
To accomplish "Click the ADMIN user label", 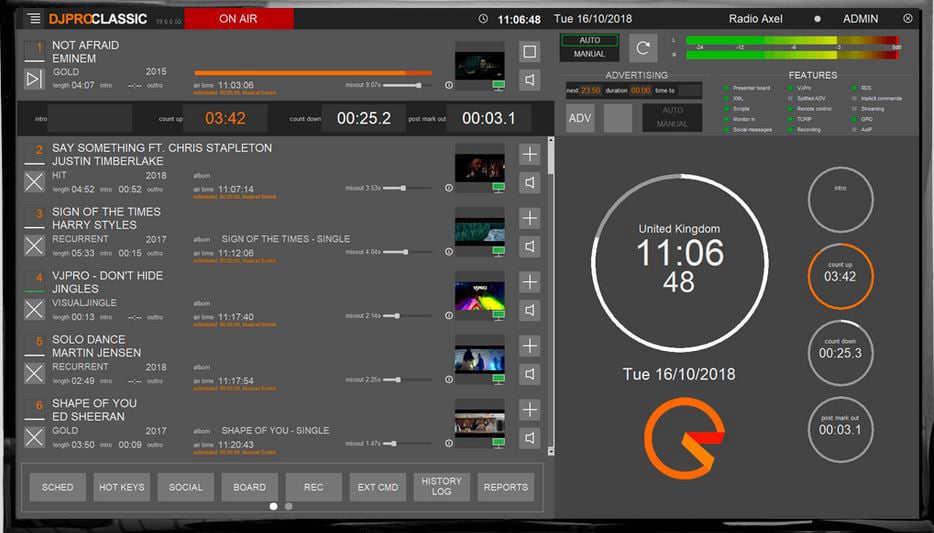I will coord(860,19).
